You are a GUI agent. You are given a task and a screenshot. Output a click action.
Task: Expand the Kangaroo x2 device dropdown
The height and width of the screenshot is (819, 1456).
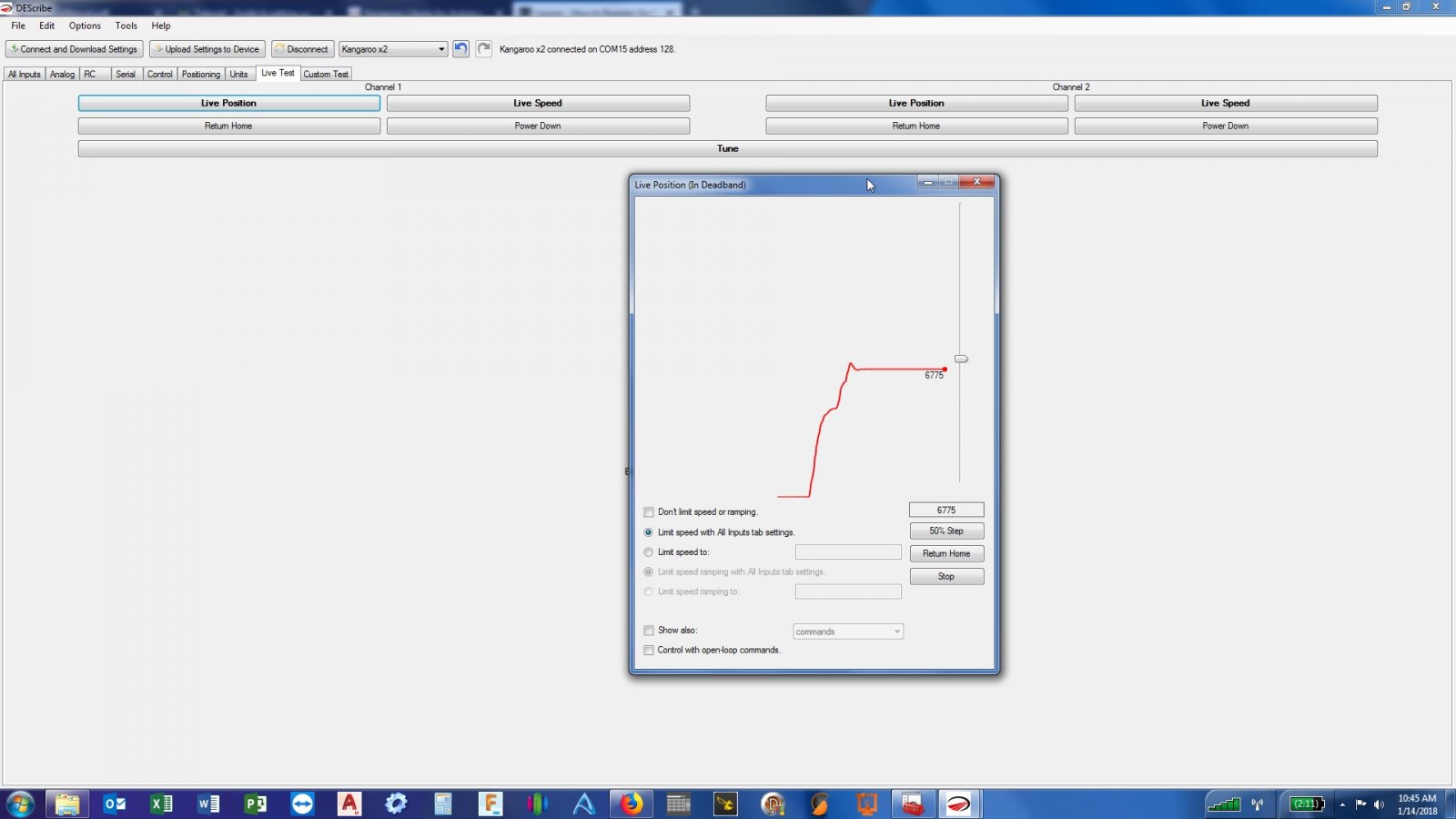tap(441, 49)
